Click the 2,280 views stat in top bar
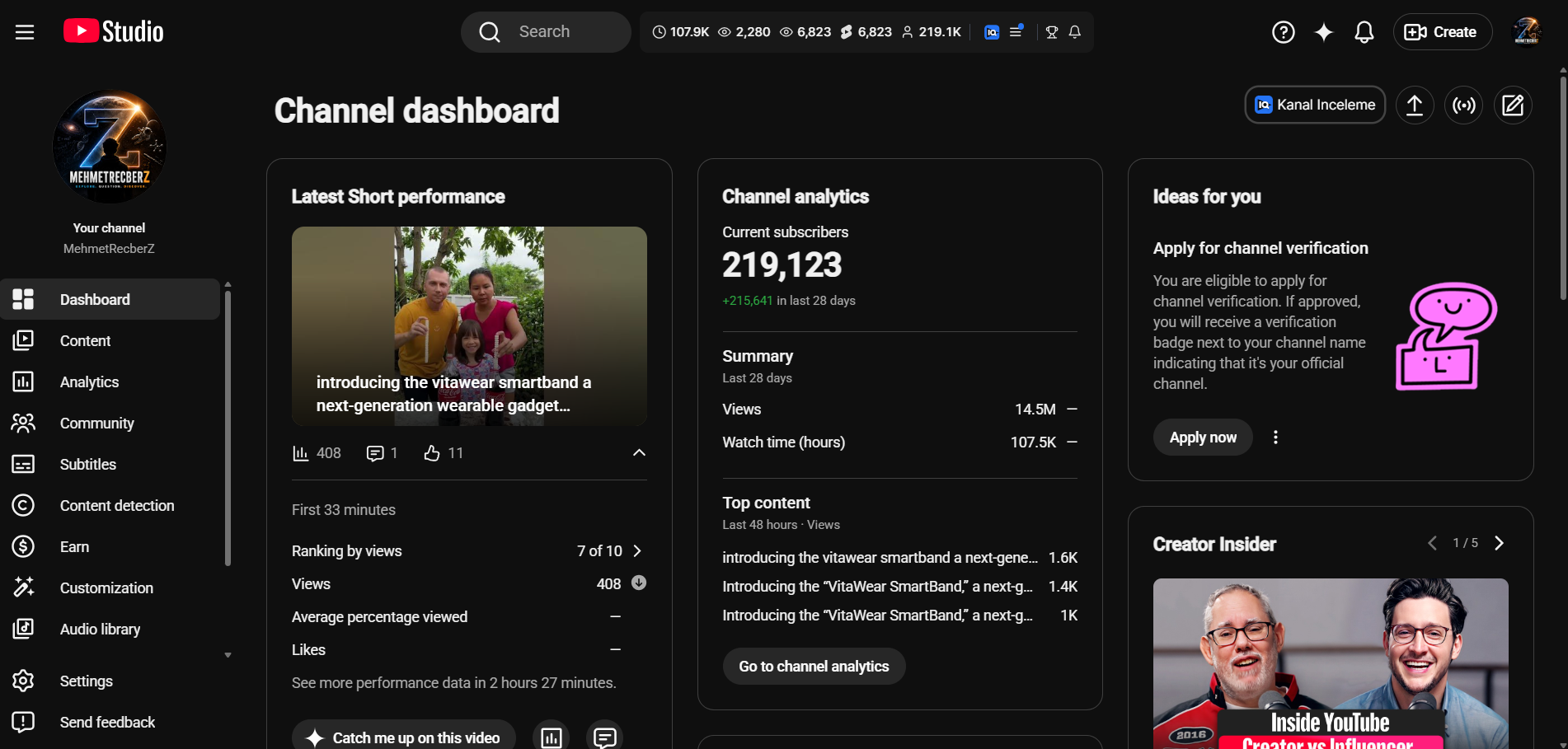The width and height of the screenshot is (1568, 749). [x=744, y=32]
